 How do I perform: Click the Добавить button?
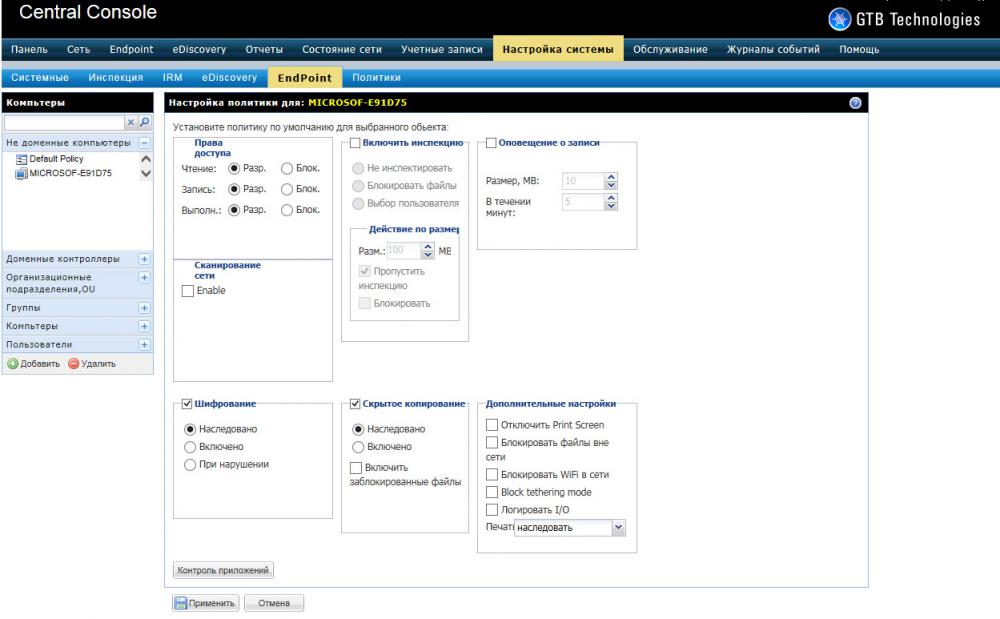point(34,363)
